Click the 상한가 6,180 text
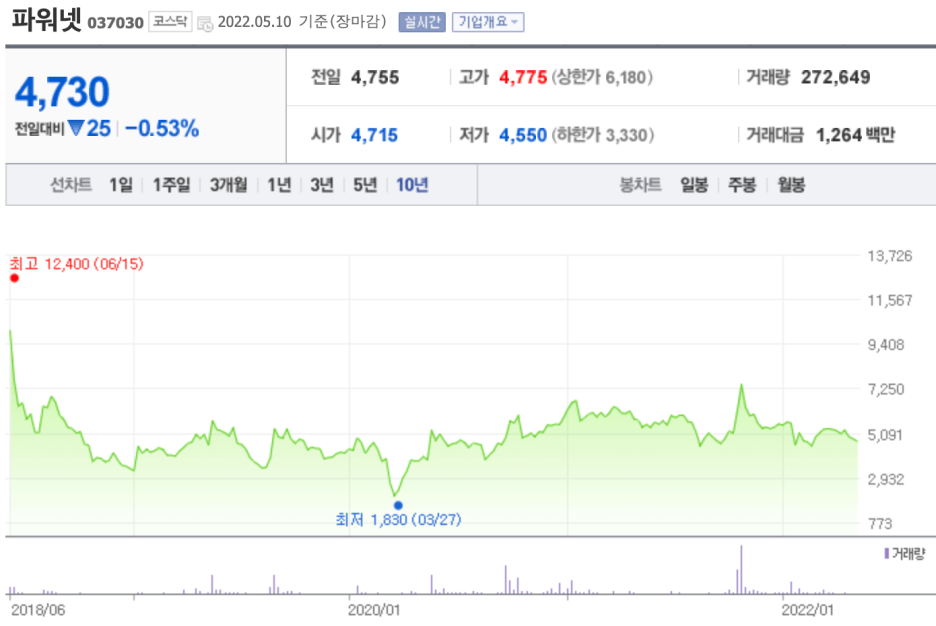The image size is (936, 626). pyautogui.click(x=602, y=78)
